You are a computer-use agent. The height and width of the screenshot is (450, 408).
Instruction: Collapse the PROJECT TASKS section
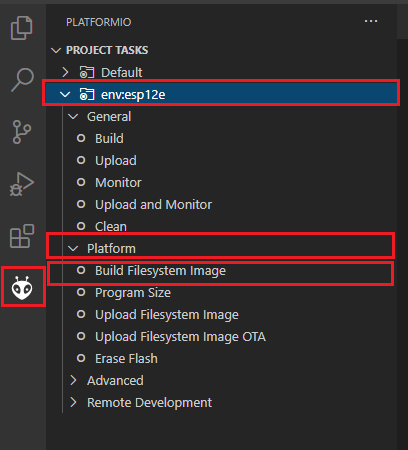[56, 50]
